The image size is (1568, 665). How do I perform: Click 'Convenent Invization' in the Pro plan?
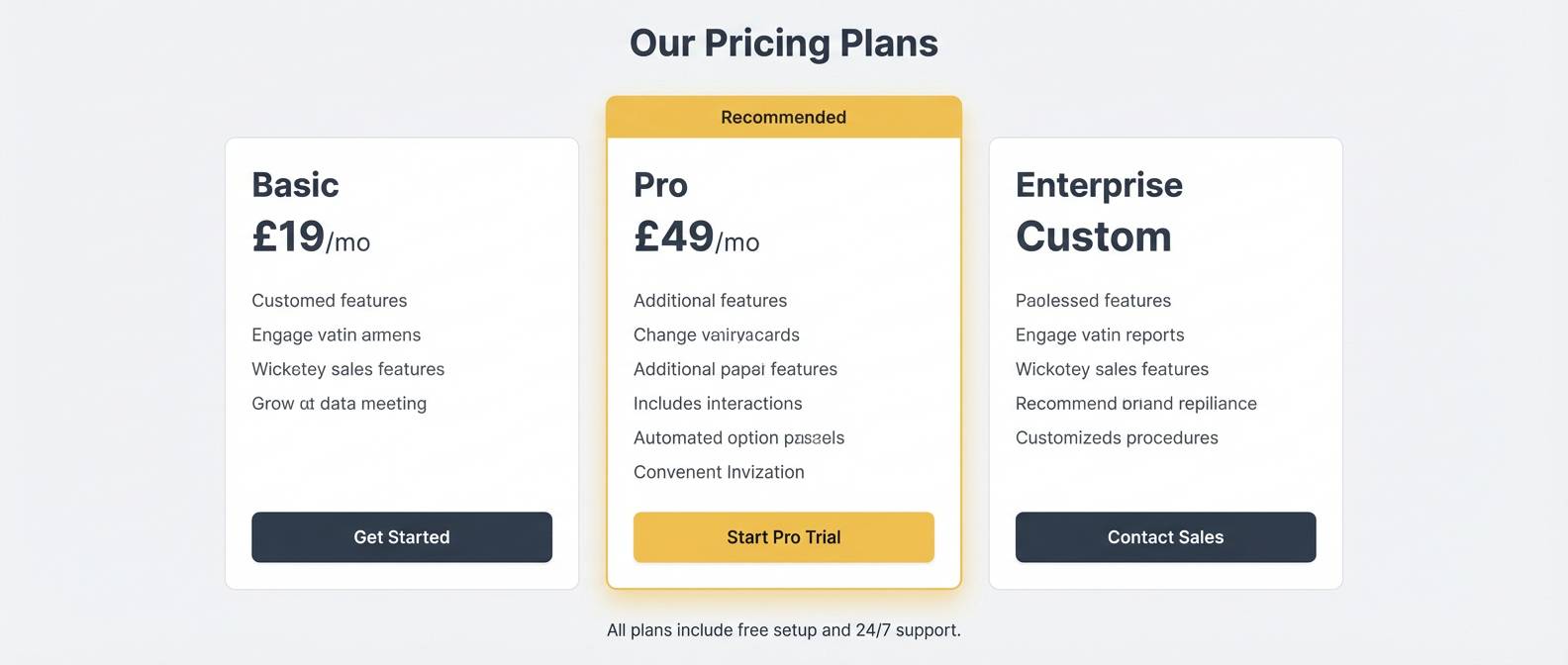click(x=720, y=472)
